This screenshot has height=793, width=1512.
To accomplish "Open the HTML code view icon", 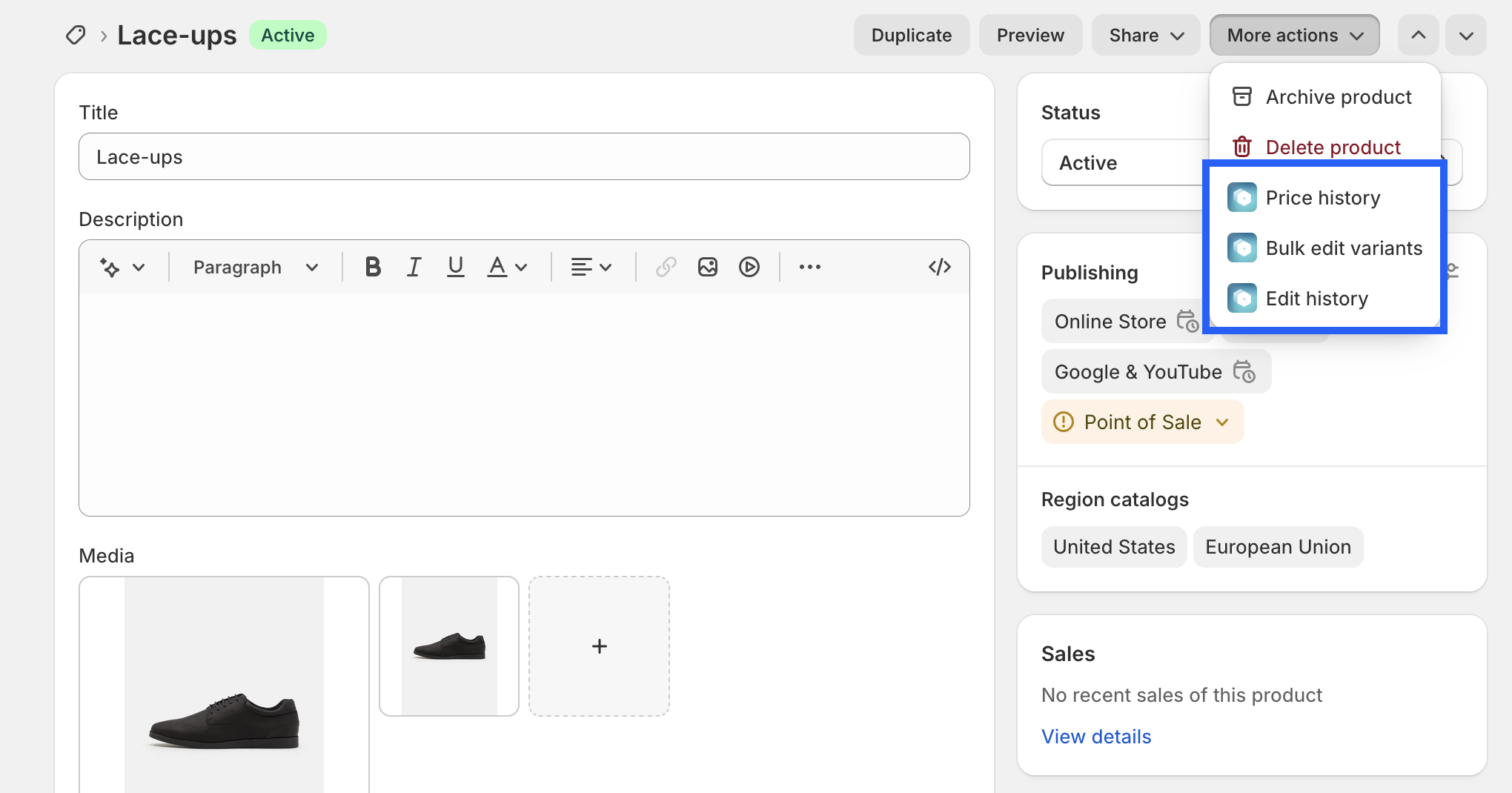I will click(939, 267).
